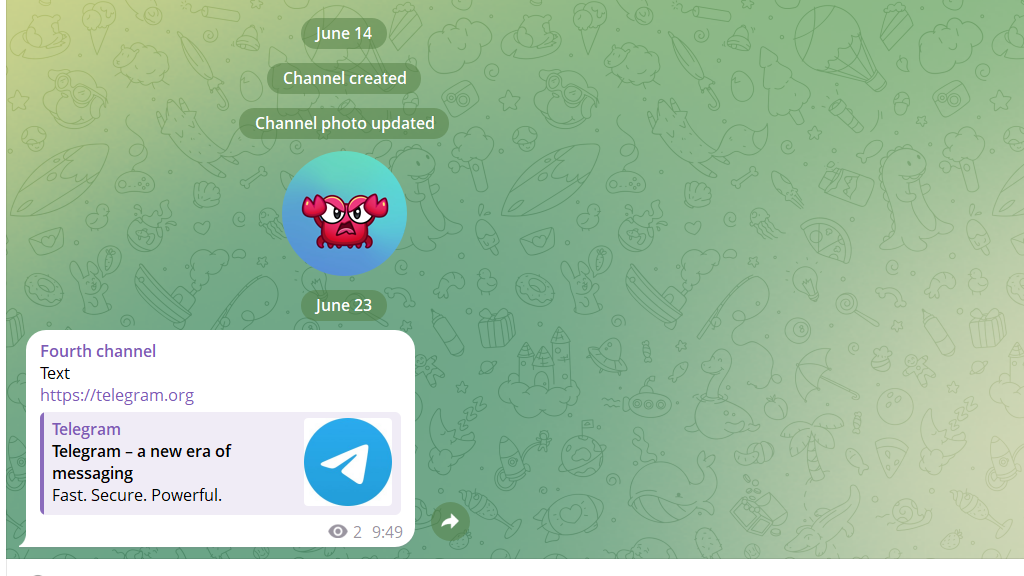Click the 'Channel photo updated' service message
The height and width of the screenshot is (576, 1024).
[x=344, y=123]
